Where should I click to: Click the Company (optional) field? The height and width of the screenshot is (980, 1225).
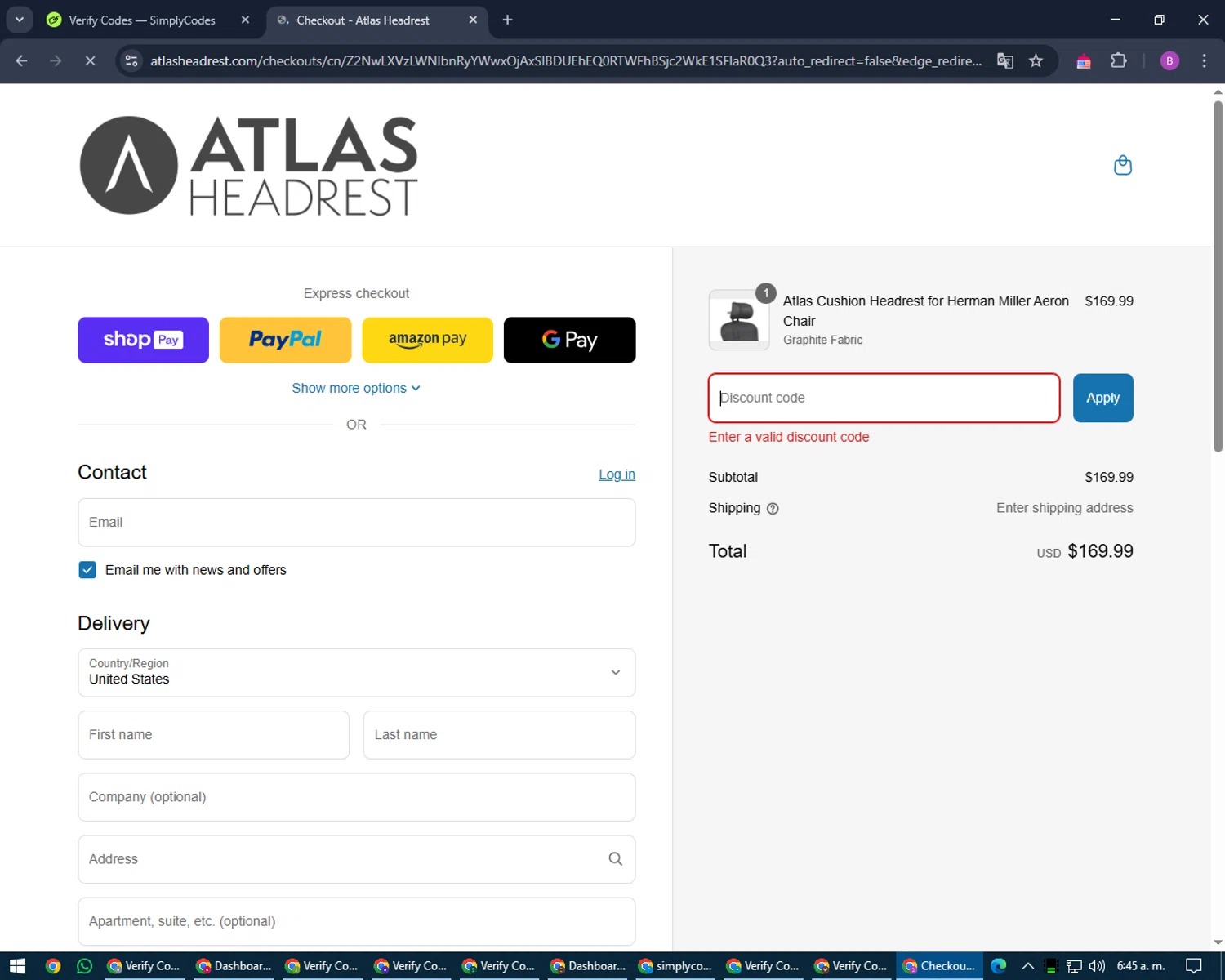357,797
